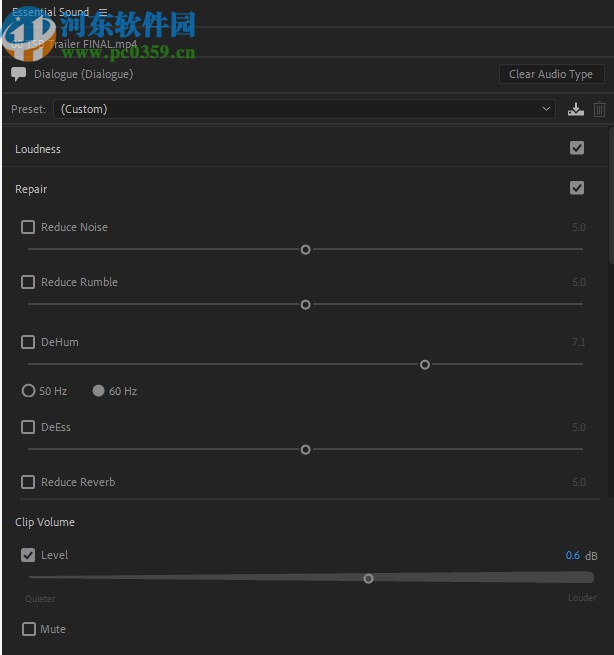Click the Reduce Rumble 5.0 value
614x655 pixels.
coord(579,282)
